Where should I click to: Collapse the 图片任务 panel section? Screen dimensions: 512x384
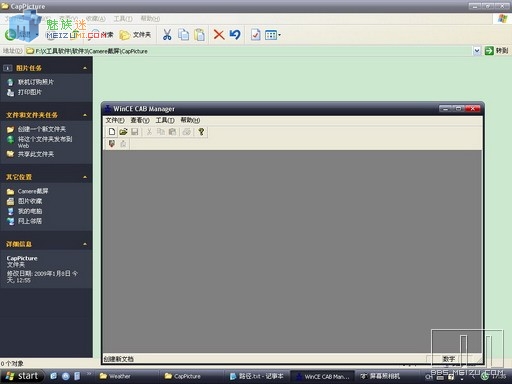(x=85, y=68)
